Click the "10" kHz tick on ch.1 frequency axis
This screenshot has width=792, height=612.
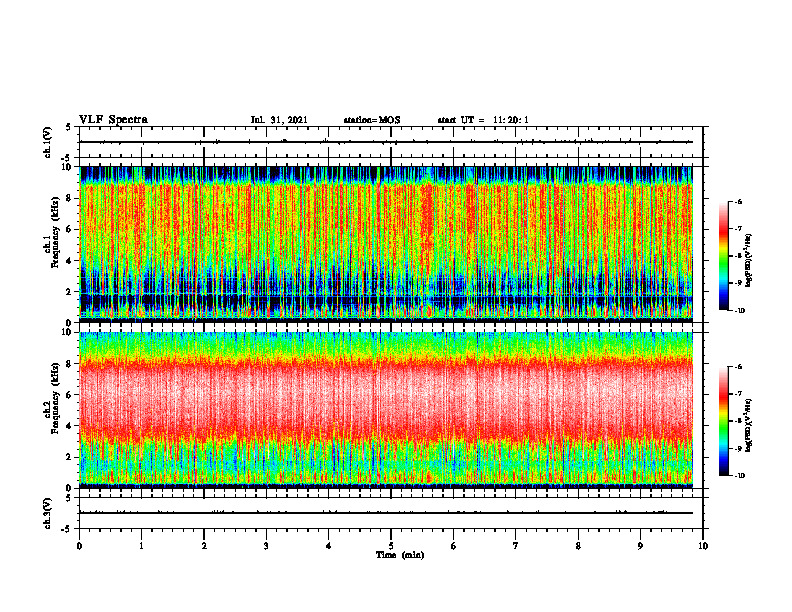[68, 167]
